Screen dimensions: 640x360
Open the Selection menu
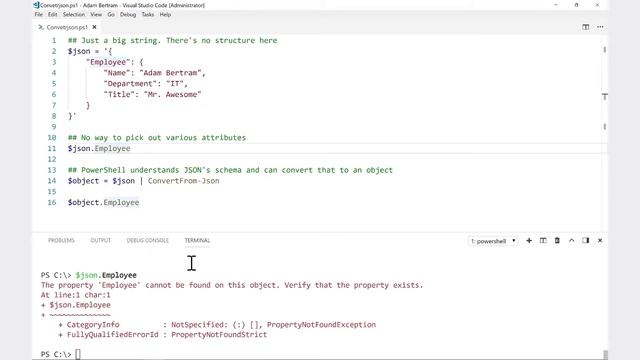(x=74, y=14)
